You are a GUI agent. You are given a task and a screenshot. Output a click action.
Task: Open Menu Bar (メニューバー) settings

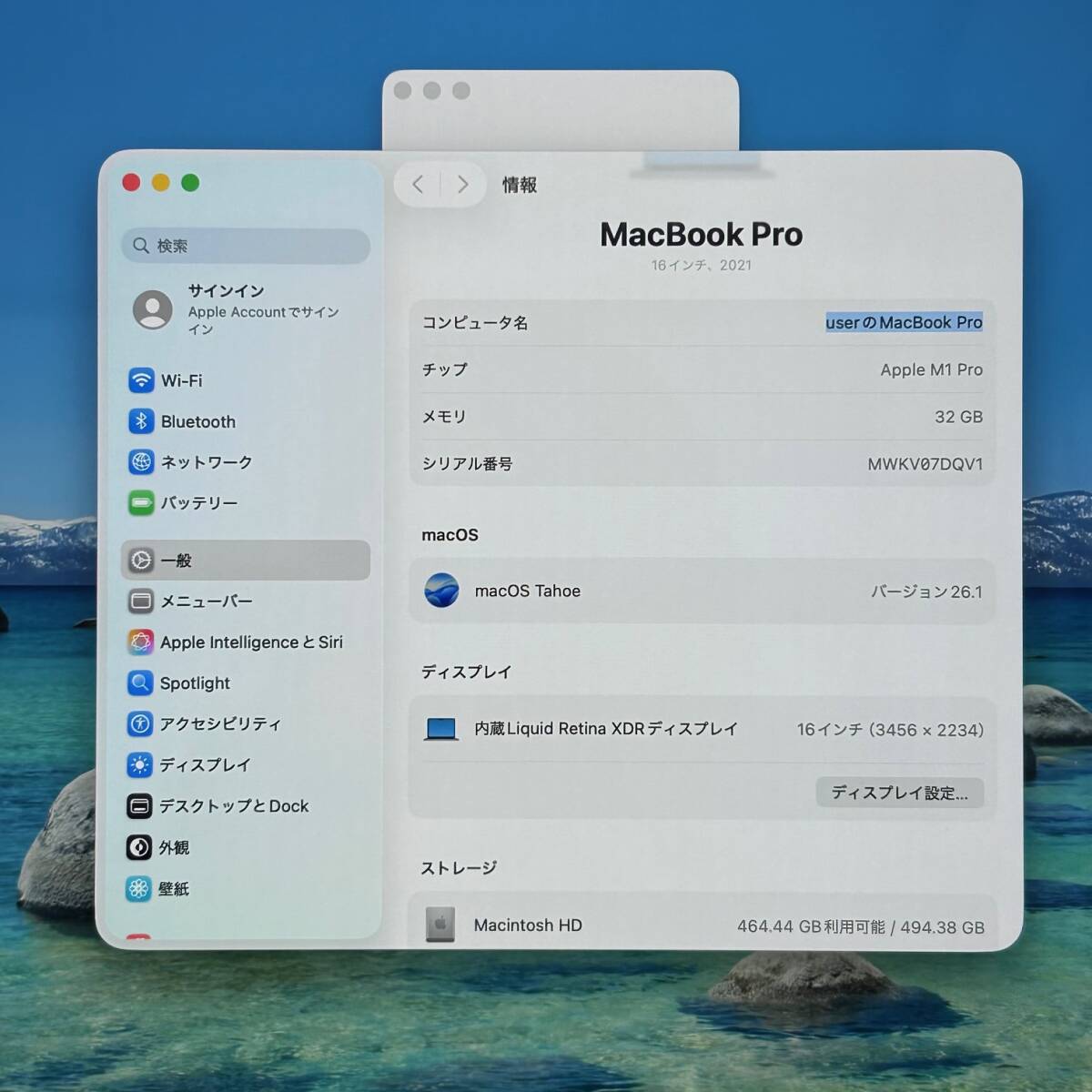[x=207, y=602]
